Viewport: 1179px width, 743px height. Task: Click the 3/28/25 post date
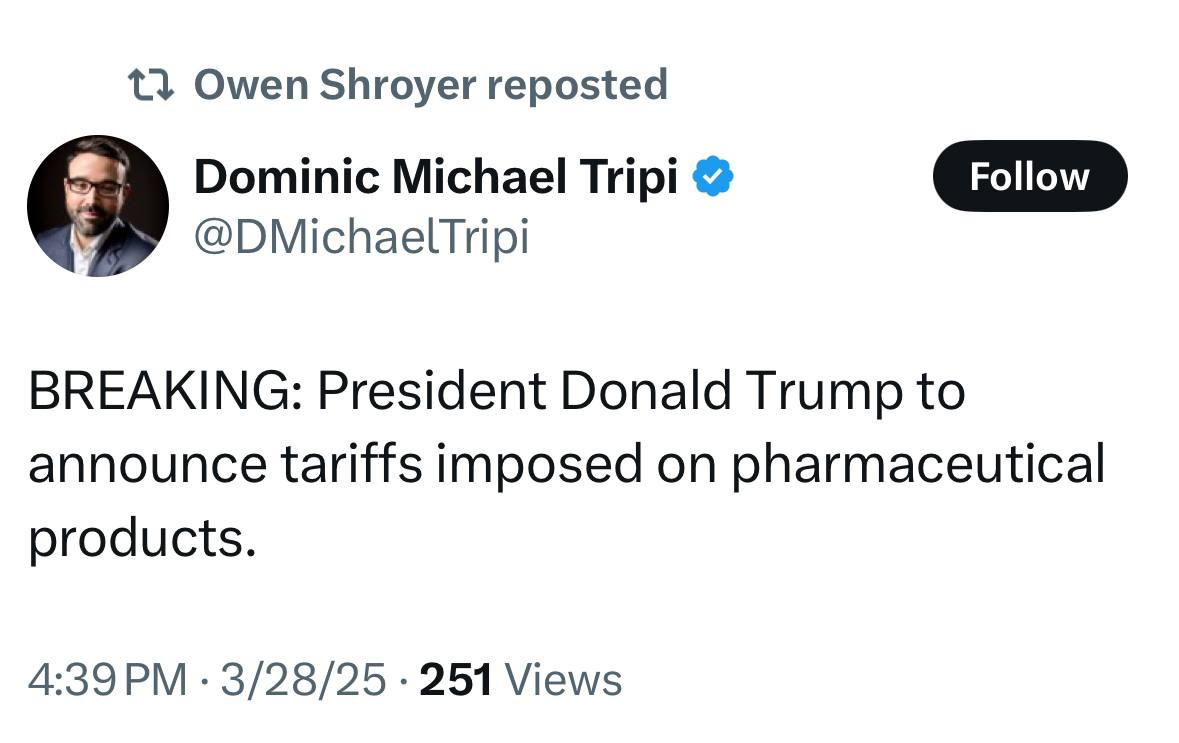tap(303, 681)
